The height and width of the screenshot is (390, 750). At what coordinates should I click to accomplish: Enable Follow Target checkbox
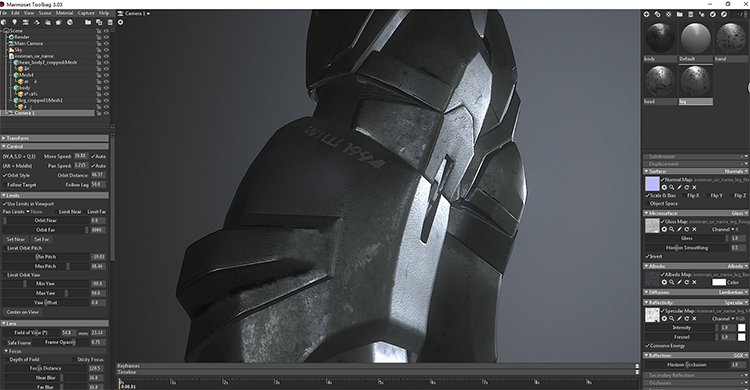(5, 185)
